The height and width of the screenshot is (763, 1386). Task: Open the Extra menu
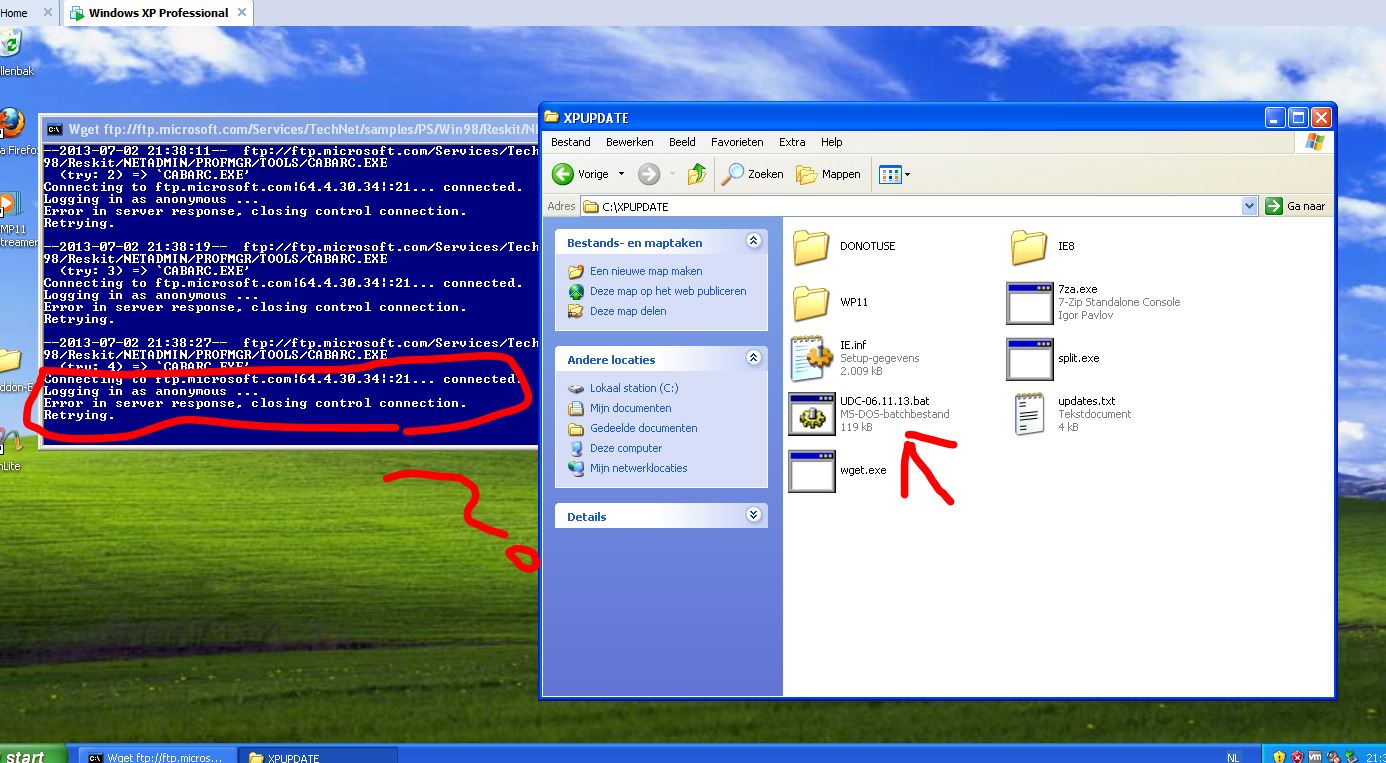(792, 142)
